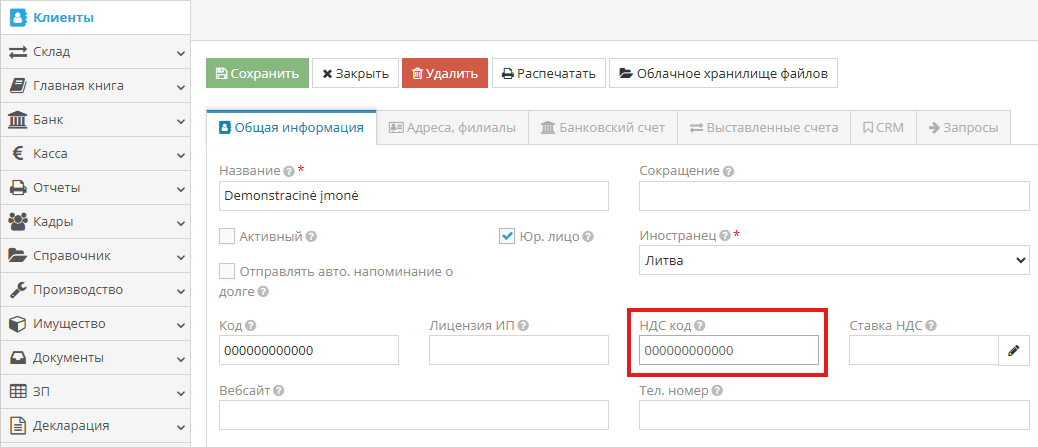
Task: Click help icon next to Вебсайт
Action: point(279,391)
